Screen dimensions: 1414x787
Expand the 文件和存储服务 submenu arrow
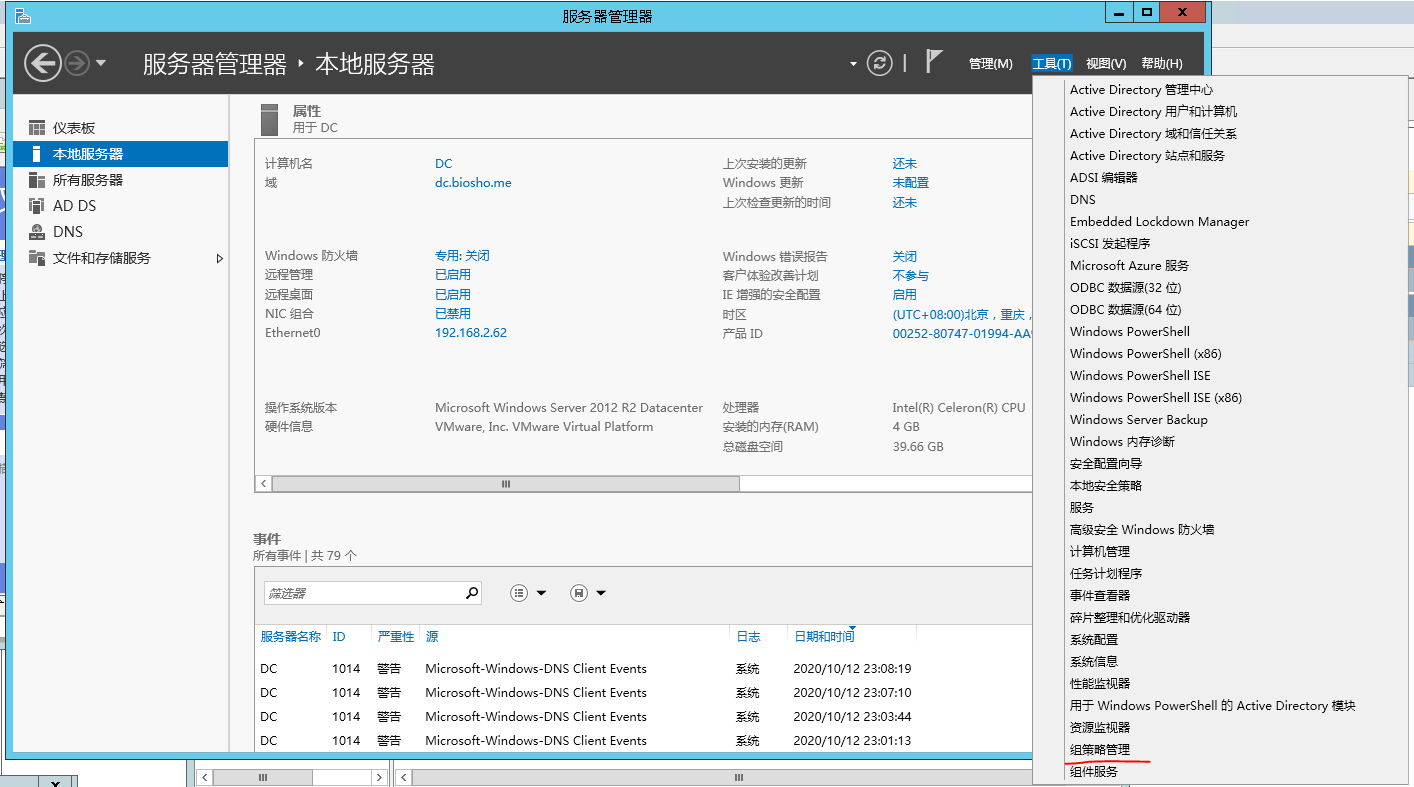[220, 258]
